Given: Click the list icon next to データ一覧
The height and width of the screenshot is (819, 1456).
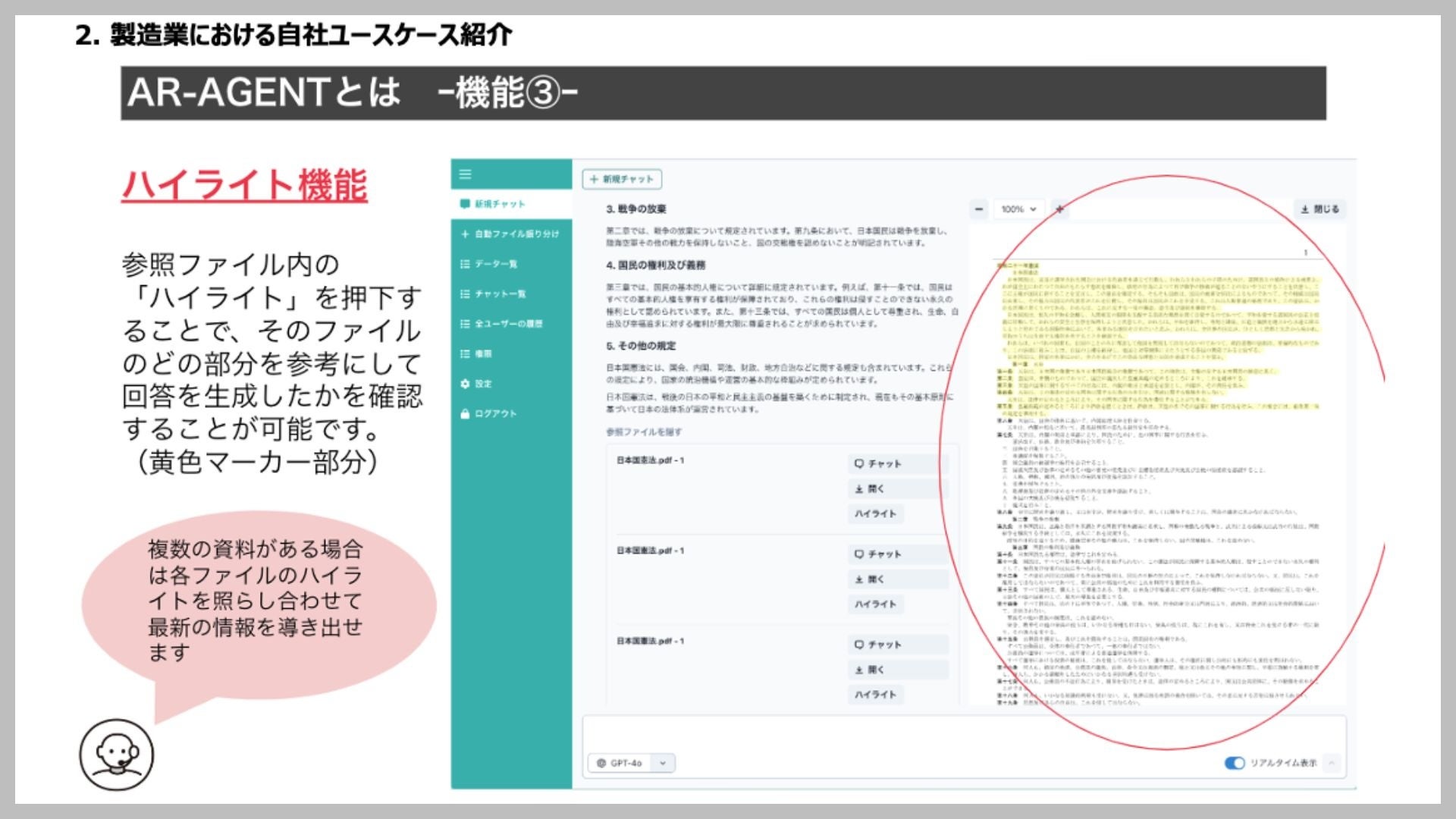Looking at the screenshot, I should point(465,264).
